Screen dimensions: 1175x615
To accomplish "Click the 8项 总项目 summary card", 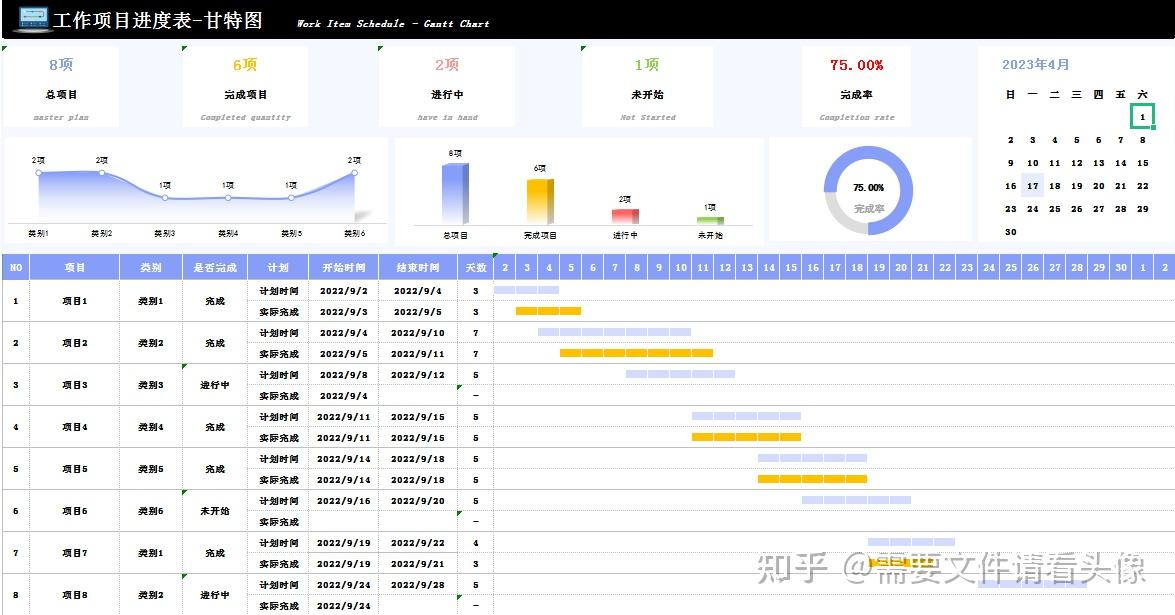I will point(61,87).
